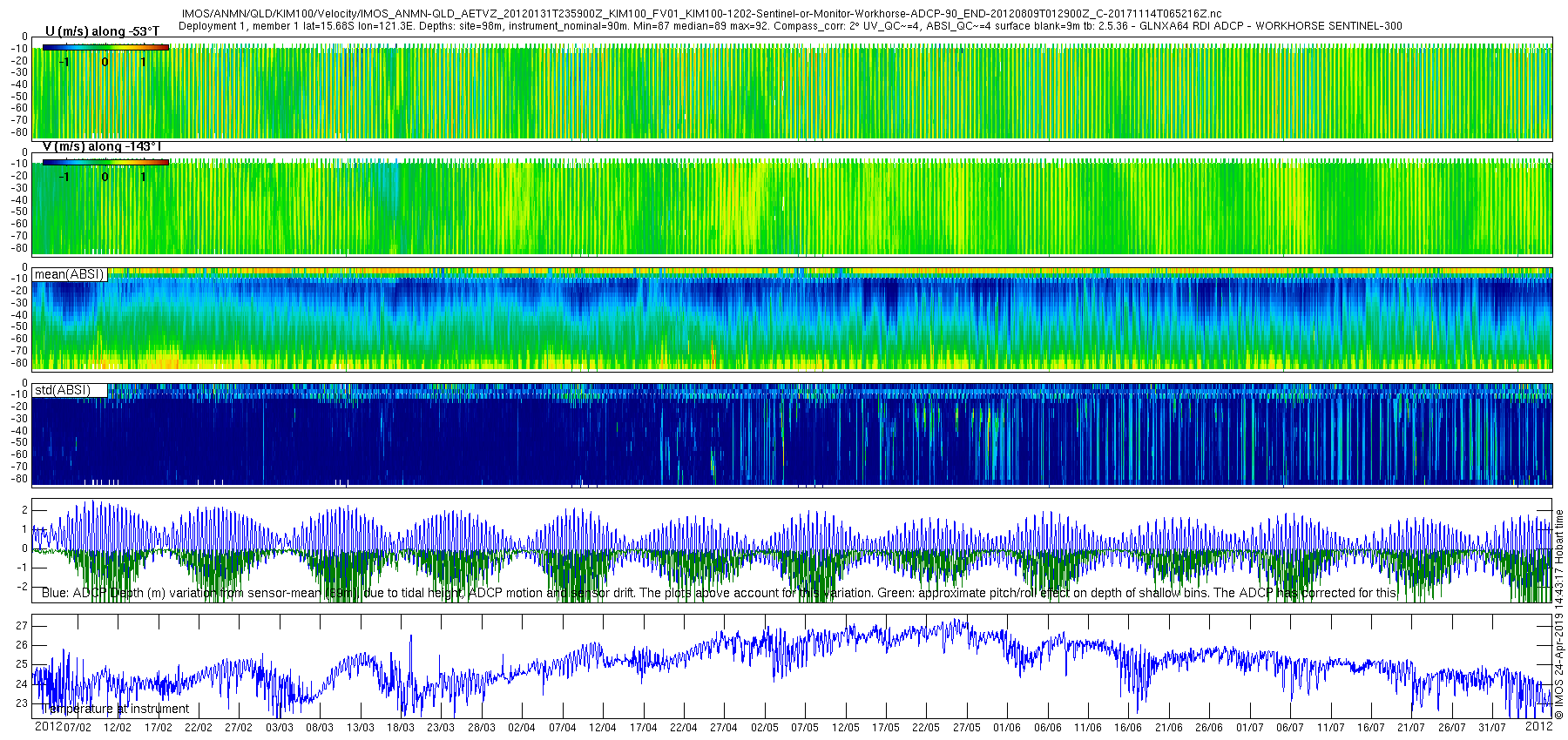Click the '26/06' date tick label

pos(1209,727)
